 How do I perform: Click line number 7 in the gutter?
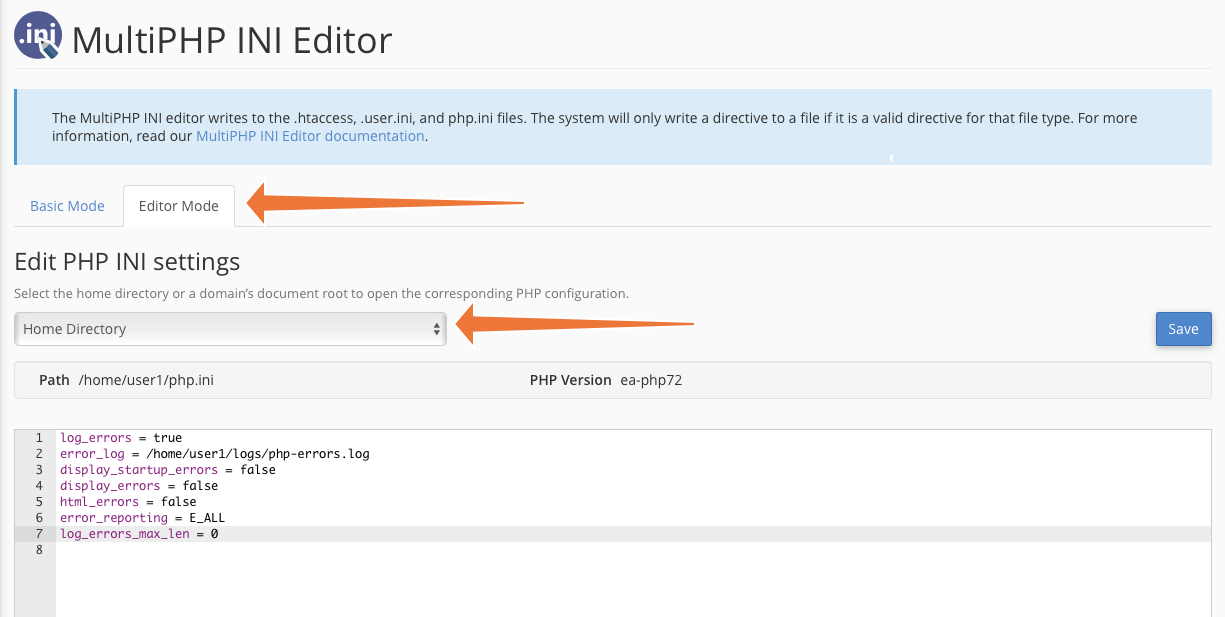click(x=37, y=533)
